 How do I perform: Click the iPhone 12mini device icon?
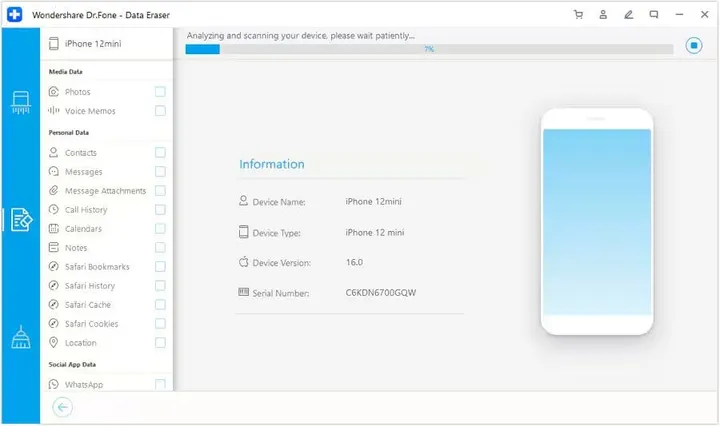(54, 44)
